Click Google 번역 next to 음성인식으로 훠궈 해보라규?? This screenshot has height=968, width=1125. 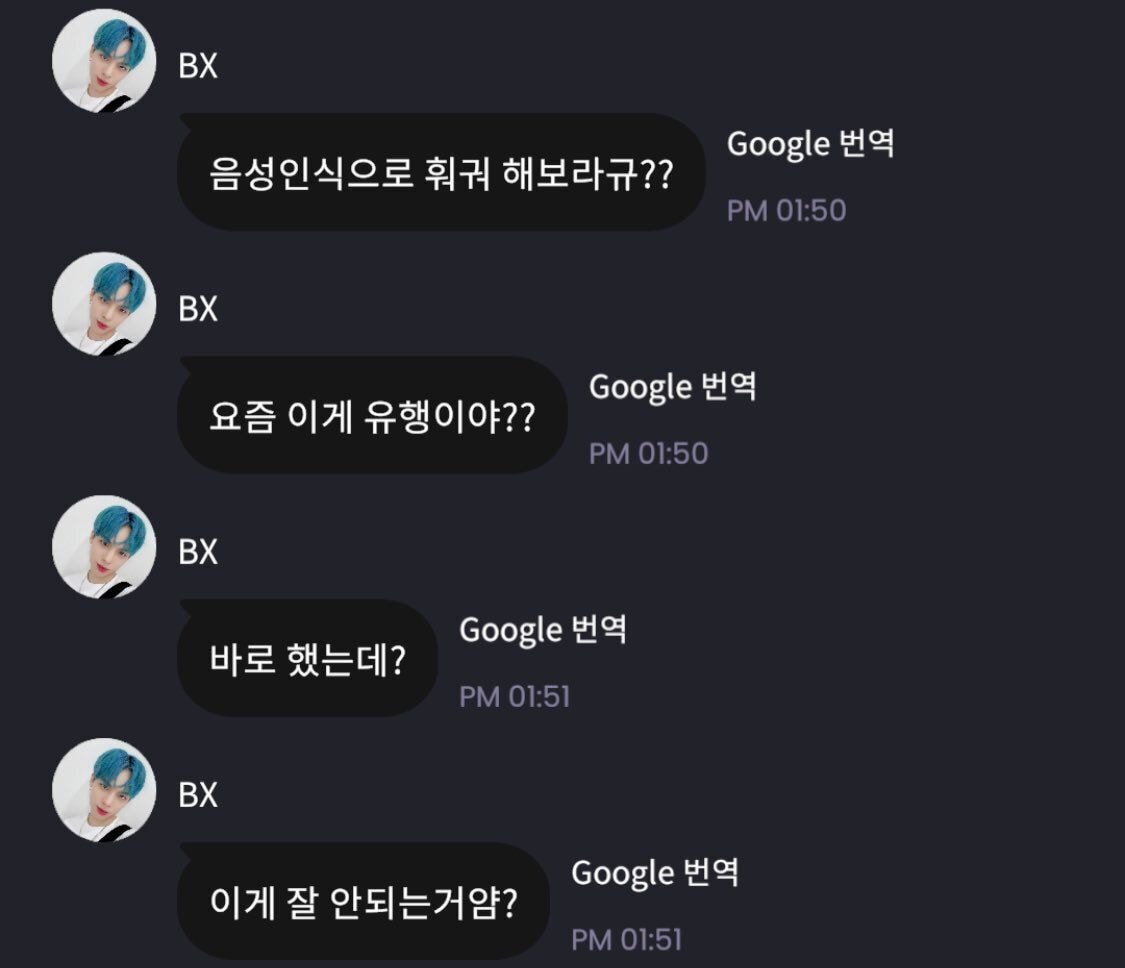tap(810, 145)
